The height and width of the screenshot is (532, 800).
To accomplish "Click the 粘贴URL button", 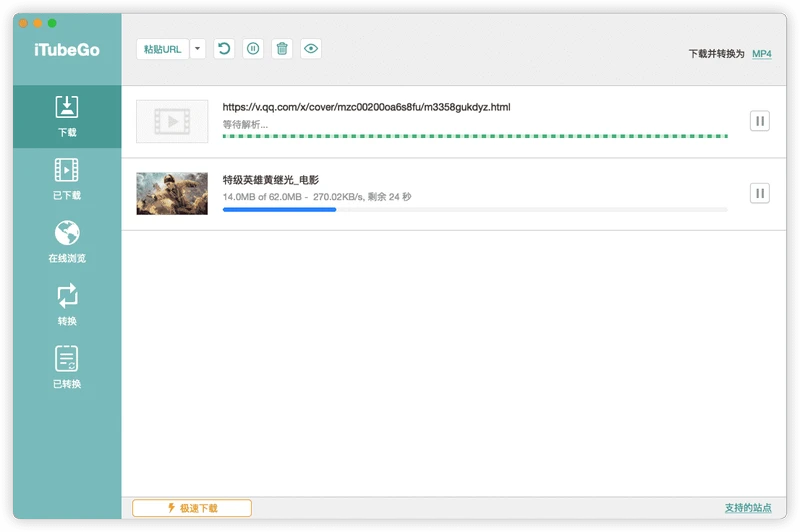I will [163, 49].
